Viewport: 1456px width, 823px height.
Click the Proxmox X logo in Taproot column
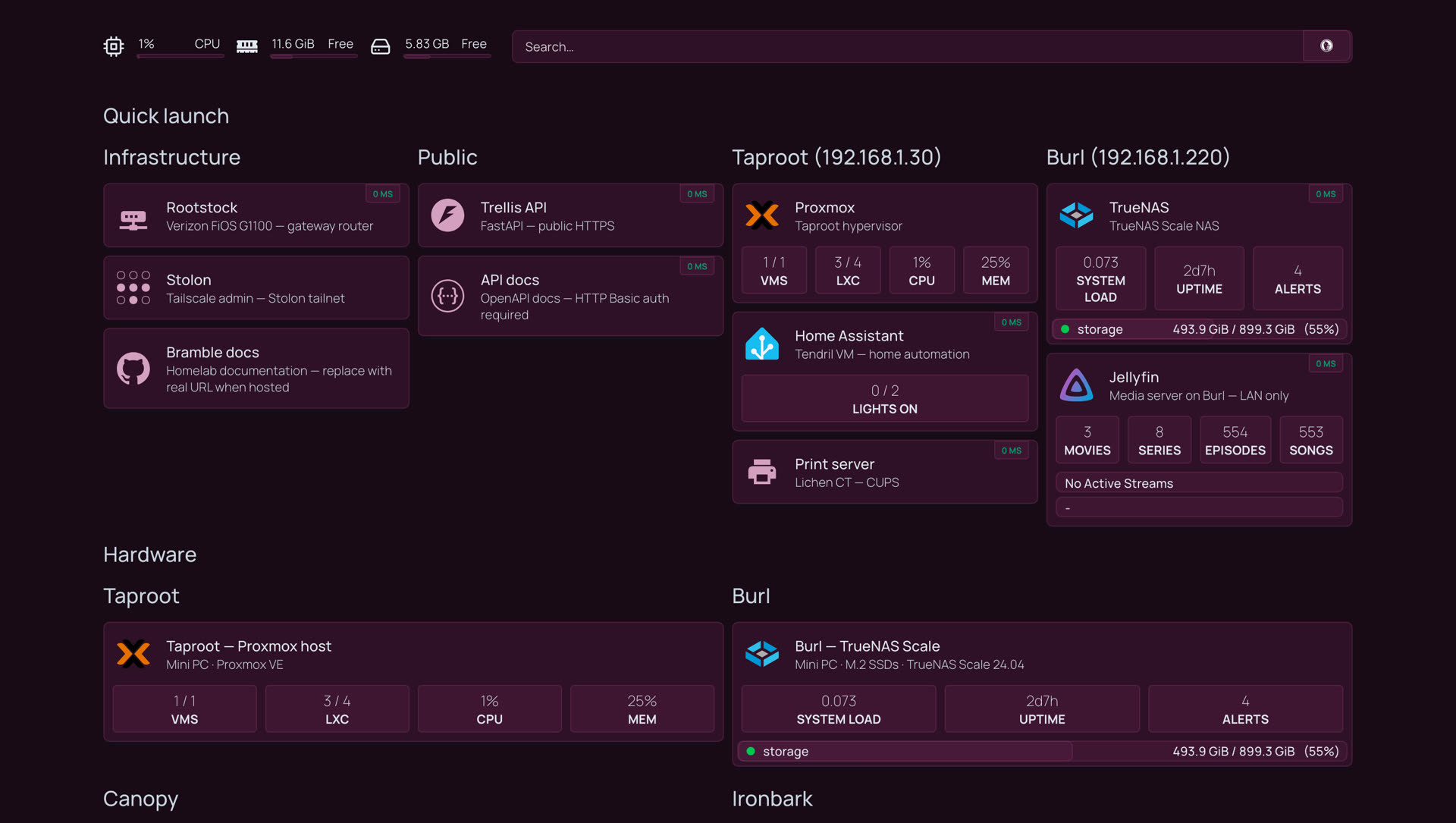point(762,216)
